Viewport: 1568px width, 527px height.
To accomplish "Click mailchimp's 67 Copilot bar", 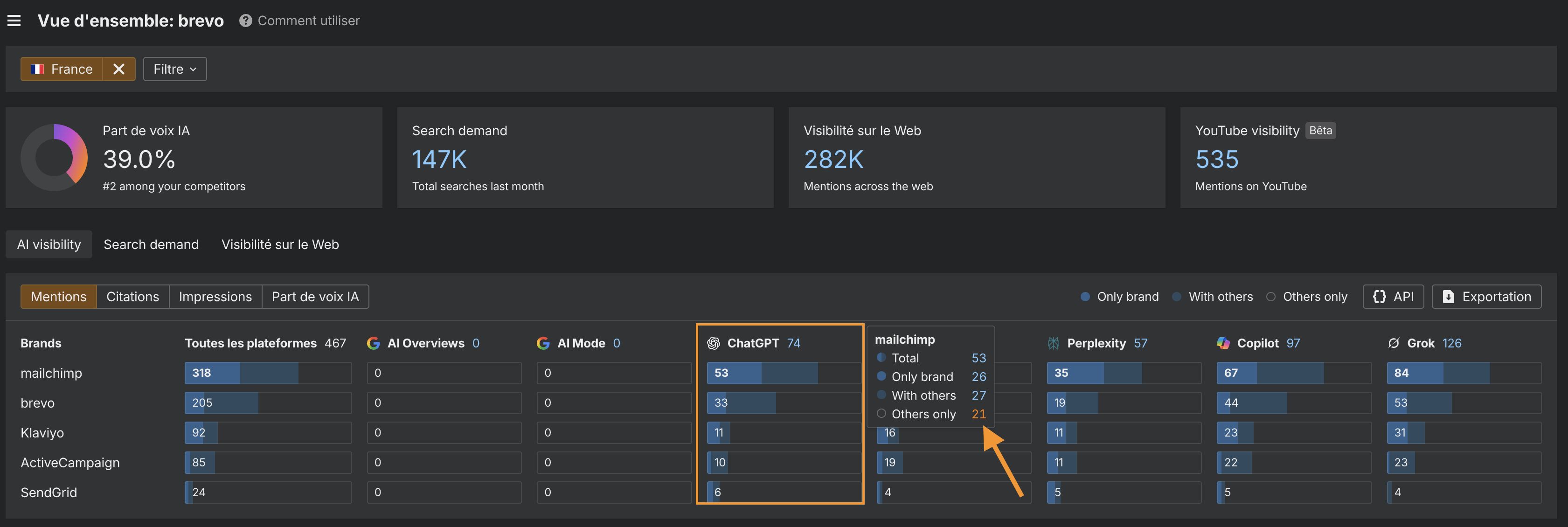I will pyautogui.click(x=1294, y=373).
